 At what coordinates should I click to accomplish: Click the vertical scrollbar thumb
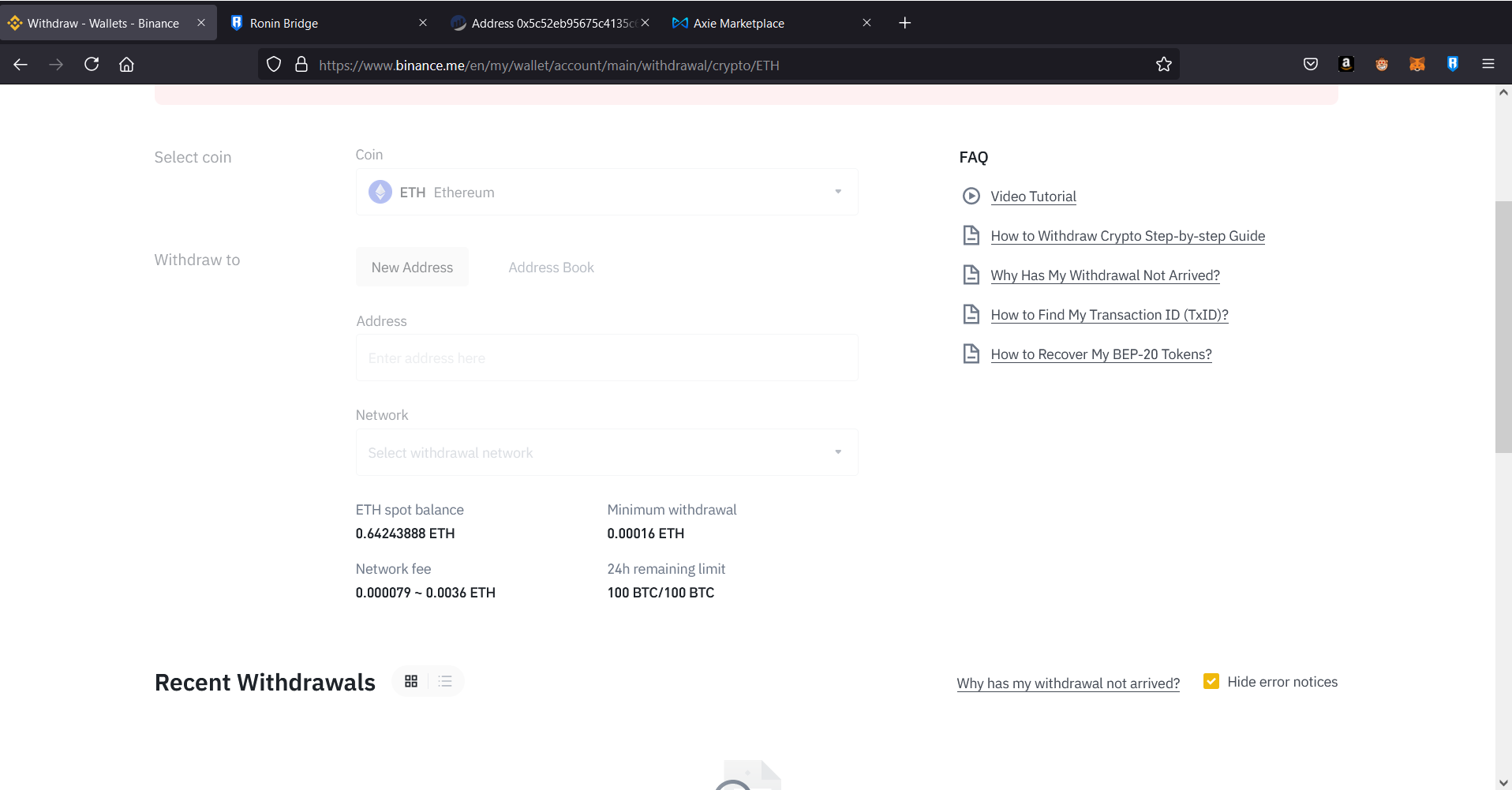point(1503,327)
